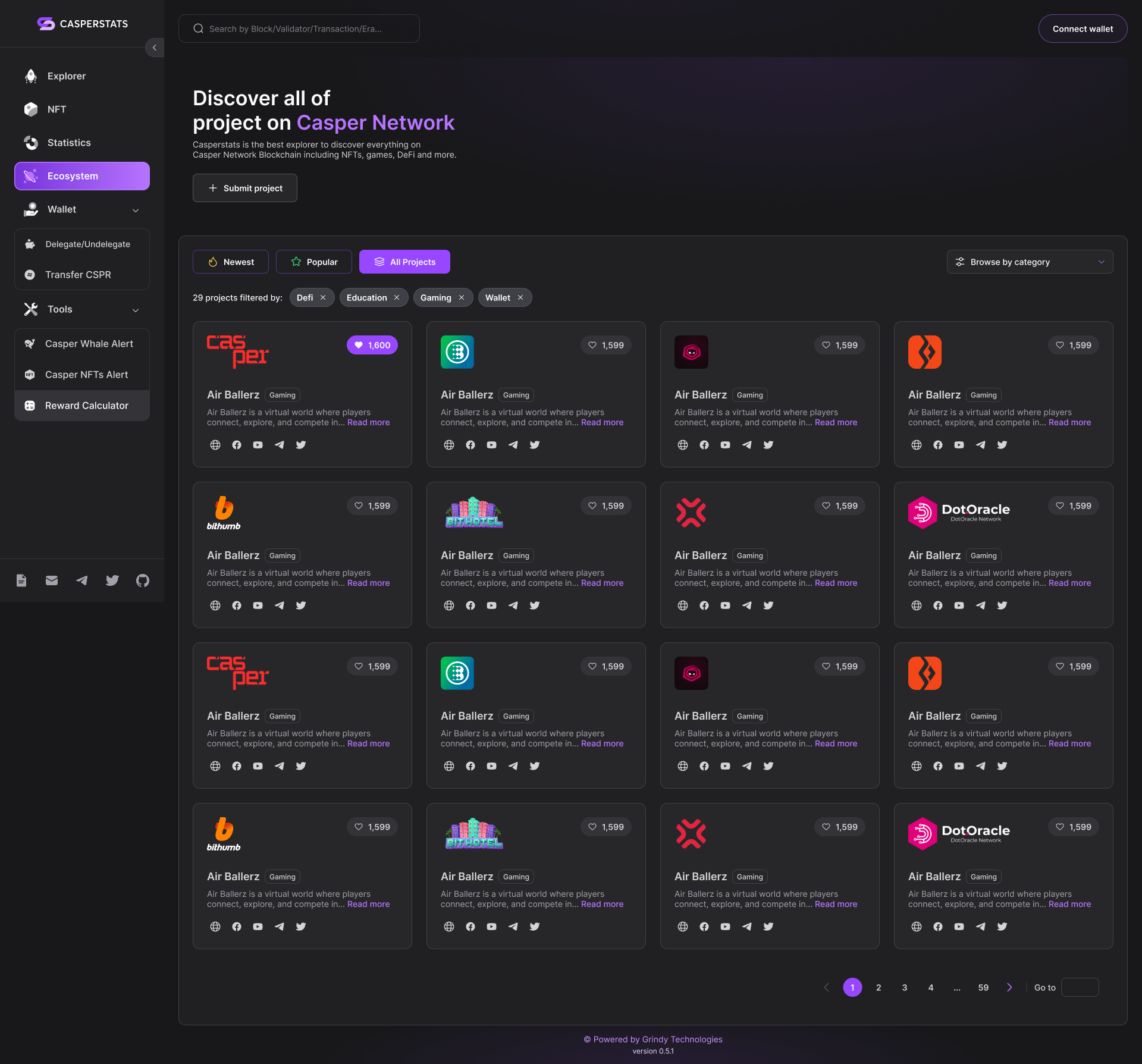This screenshot has height=1064, width=1142.
Task: Open the Explorer section in the sidebar
Action: click(x=66, y=76)
